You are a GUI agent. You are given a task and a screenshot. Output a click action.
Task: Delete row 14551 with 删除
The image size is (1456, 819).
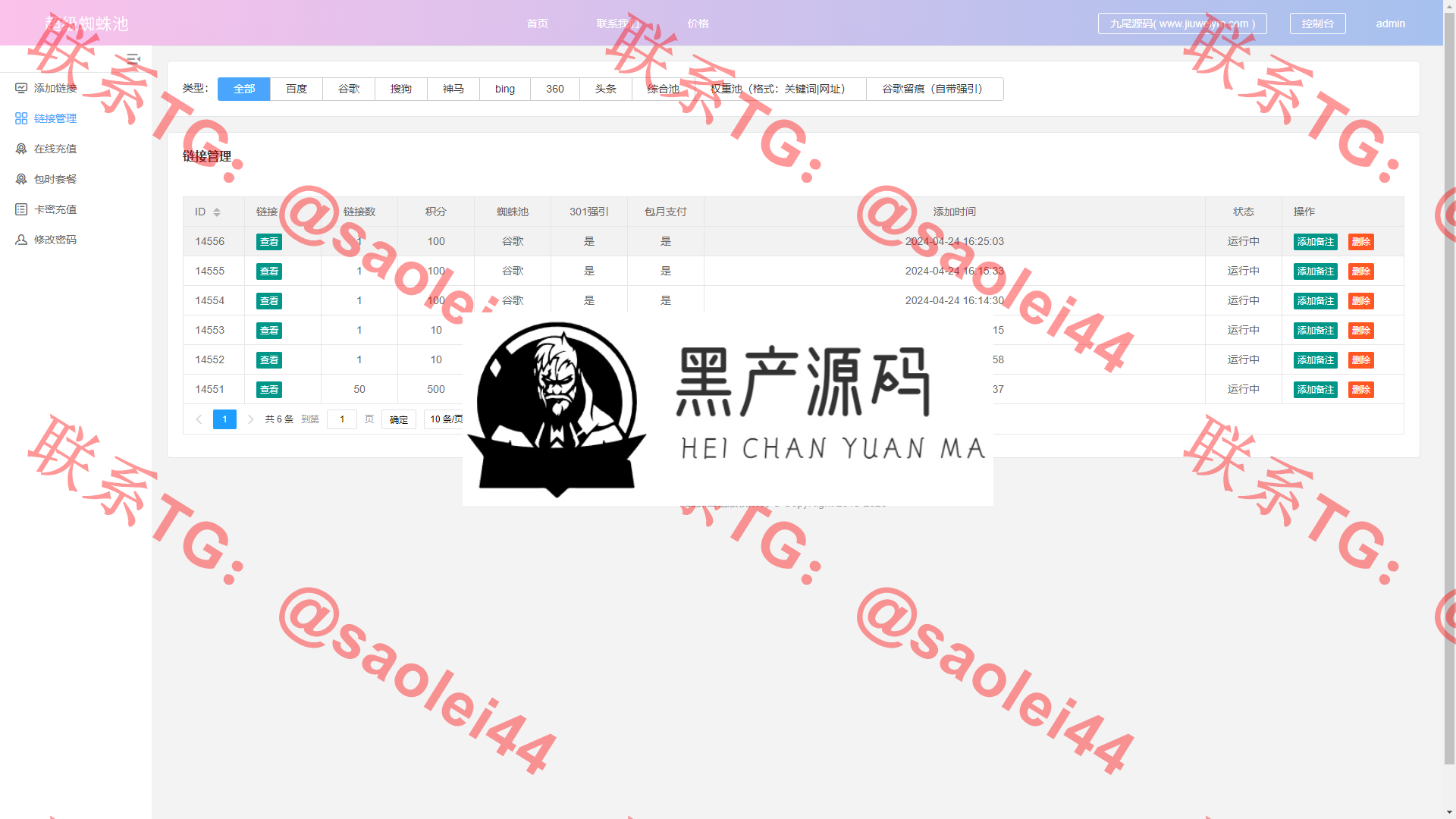pos(1361,390)
